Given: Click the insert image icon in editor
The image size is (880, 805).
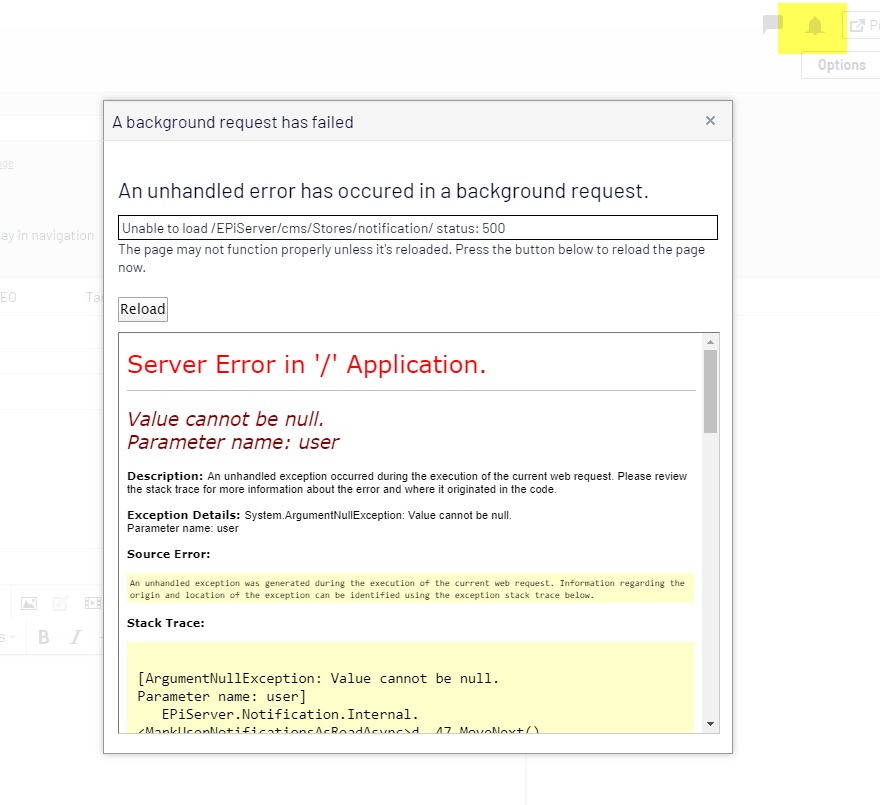Looking at the screenshot, I should point(29,603).
